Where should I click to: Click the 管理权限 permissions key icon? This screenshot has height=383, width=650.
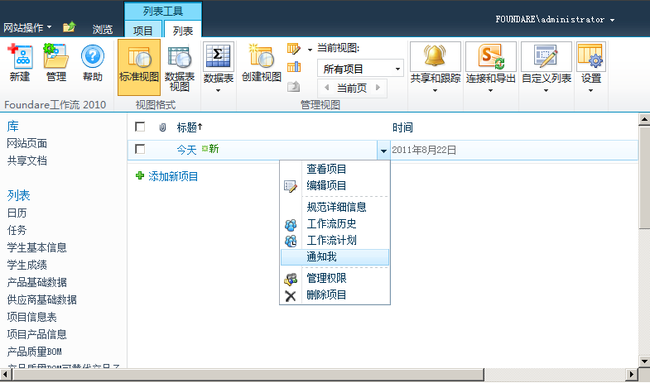(291, 279)
